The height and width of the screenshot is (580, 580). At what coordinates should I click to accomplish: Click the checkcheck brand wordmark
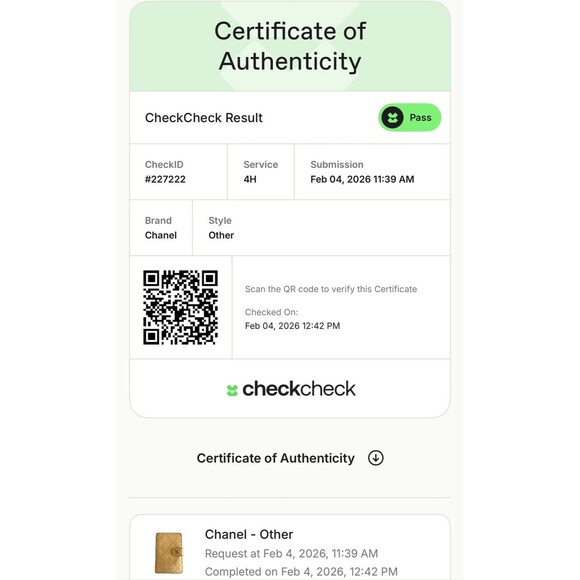[299, 389]
